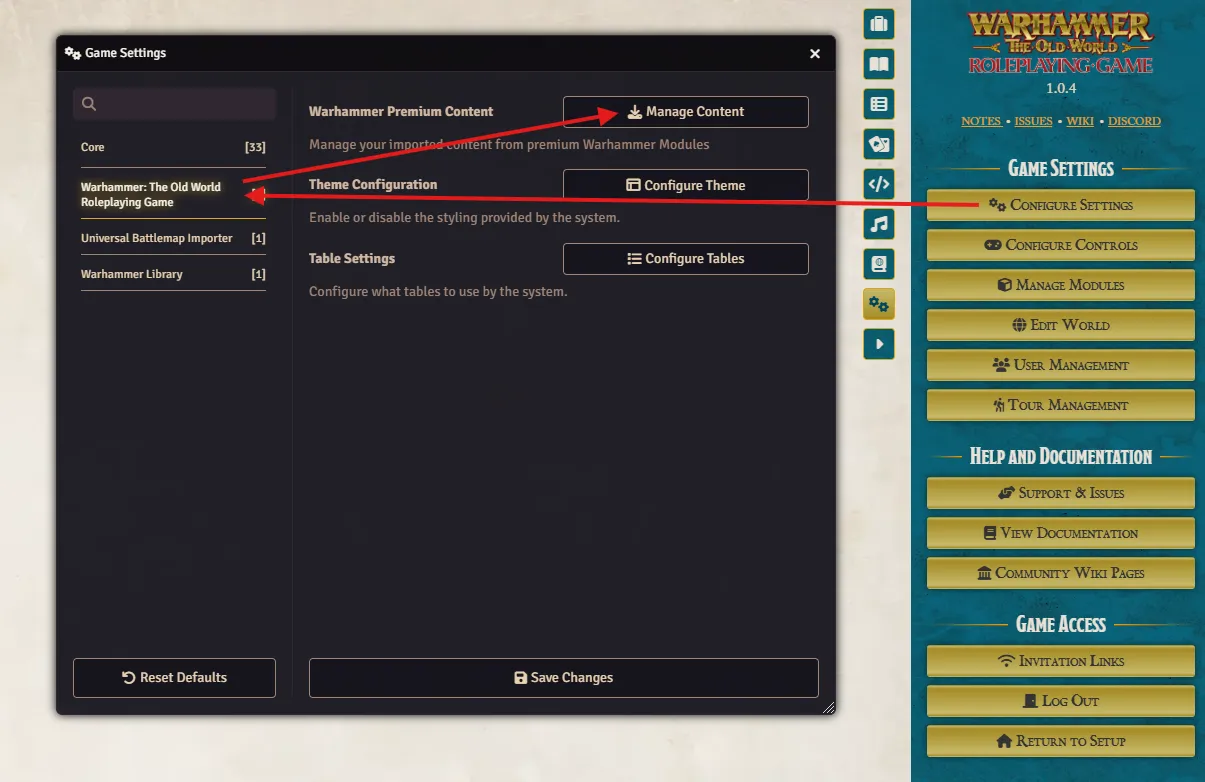Open the Items suitcase sidebar tab

pos(878,24)
